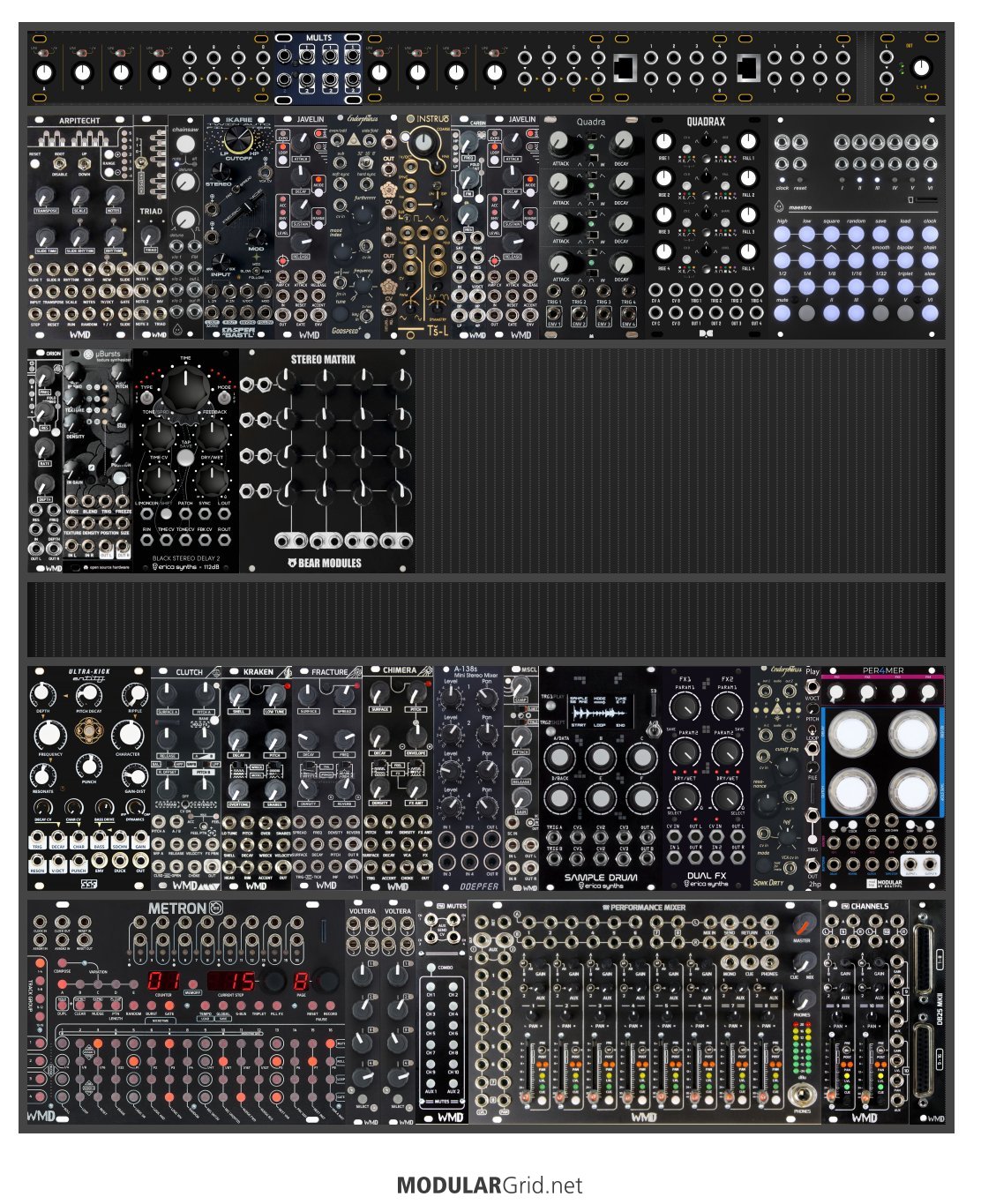Select the QUADRAX module
Viewport: 981px width, 1204px height.
pos(706,227)
